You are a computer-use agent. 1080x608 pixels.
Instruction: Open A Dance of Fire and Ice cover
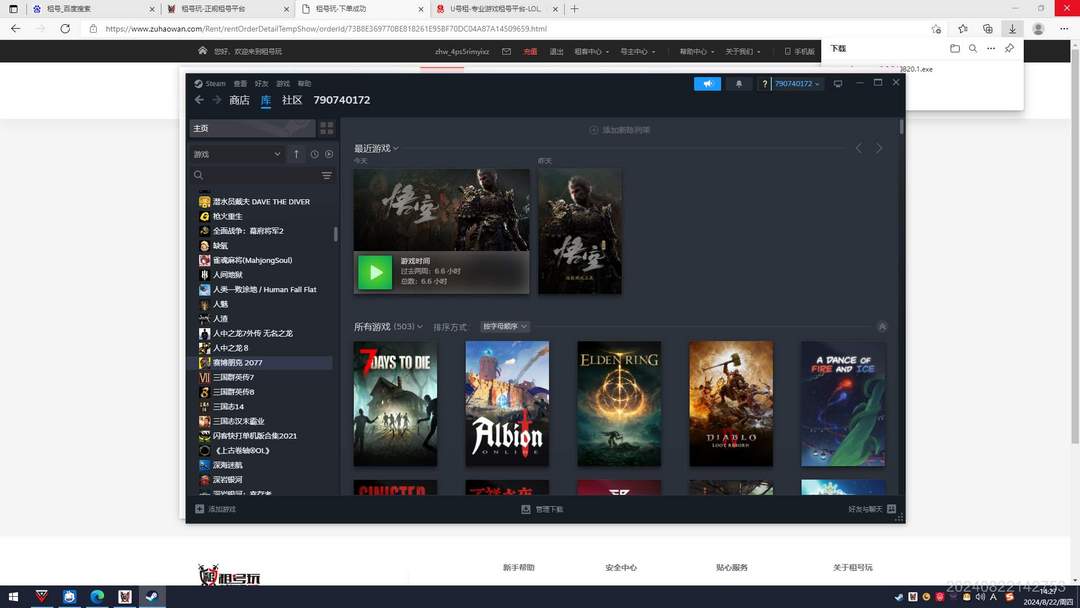[843, 403]
